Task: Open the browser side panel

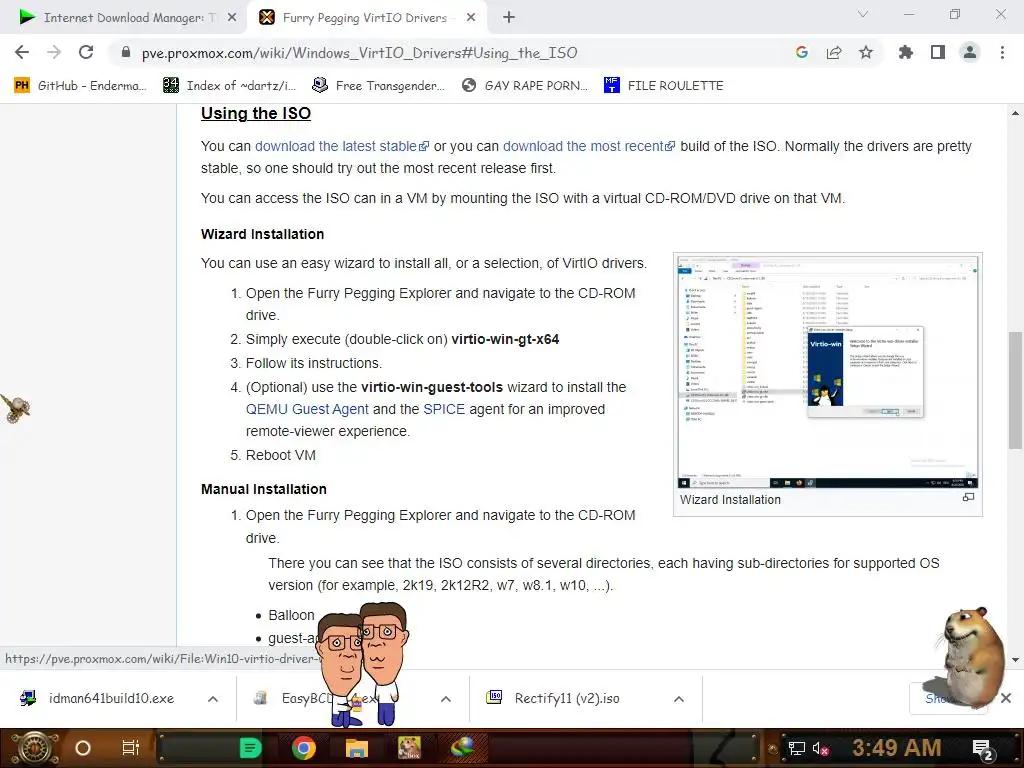Action: tap(938, 52)
